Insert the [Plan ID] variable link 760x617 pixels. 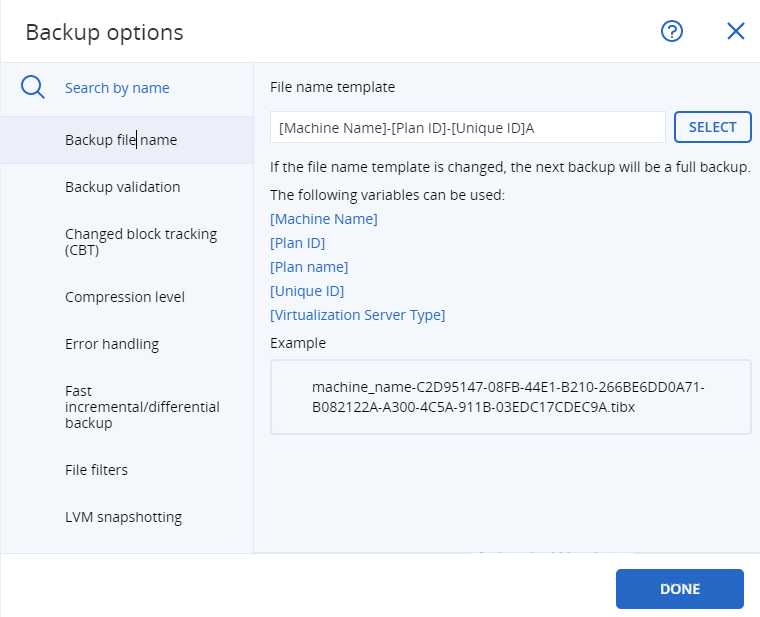(298, 243)
